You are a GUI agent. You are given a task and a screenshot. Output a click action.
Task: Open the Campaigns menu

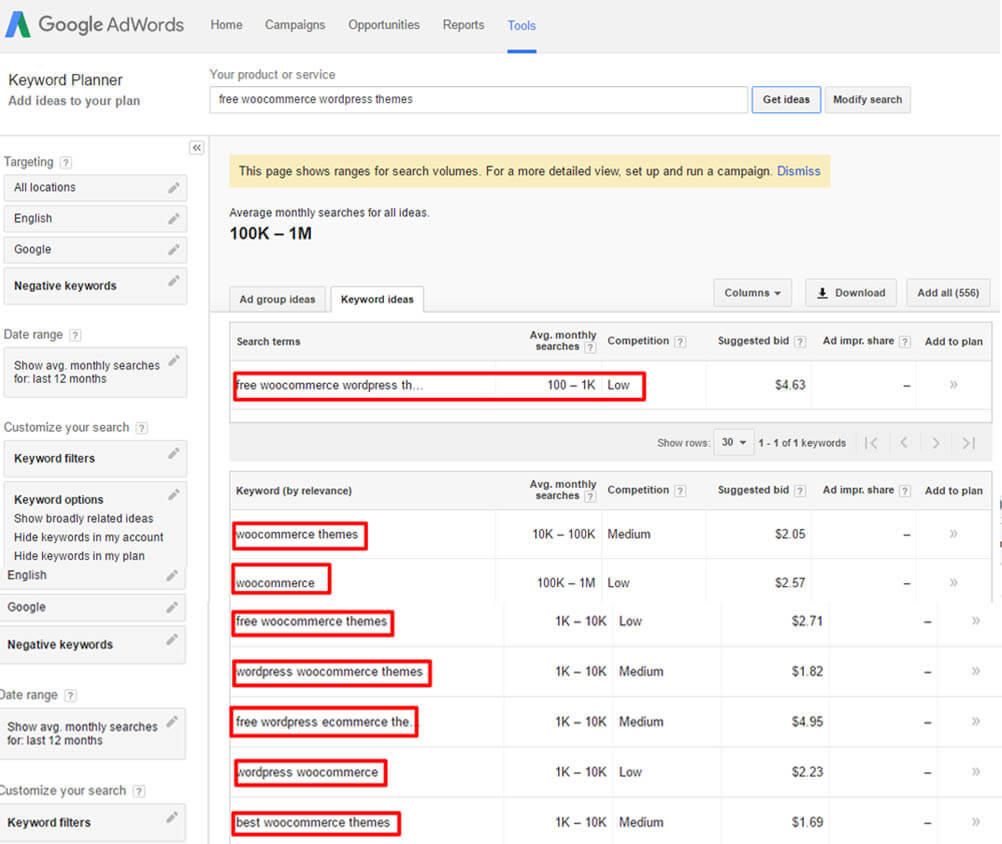tap(294, 25)
